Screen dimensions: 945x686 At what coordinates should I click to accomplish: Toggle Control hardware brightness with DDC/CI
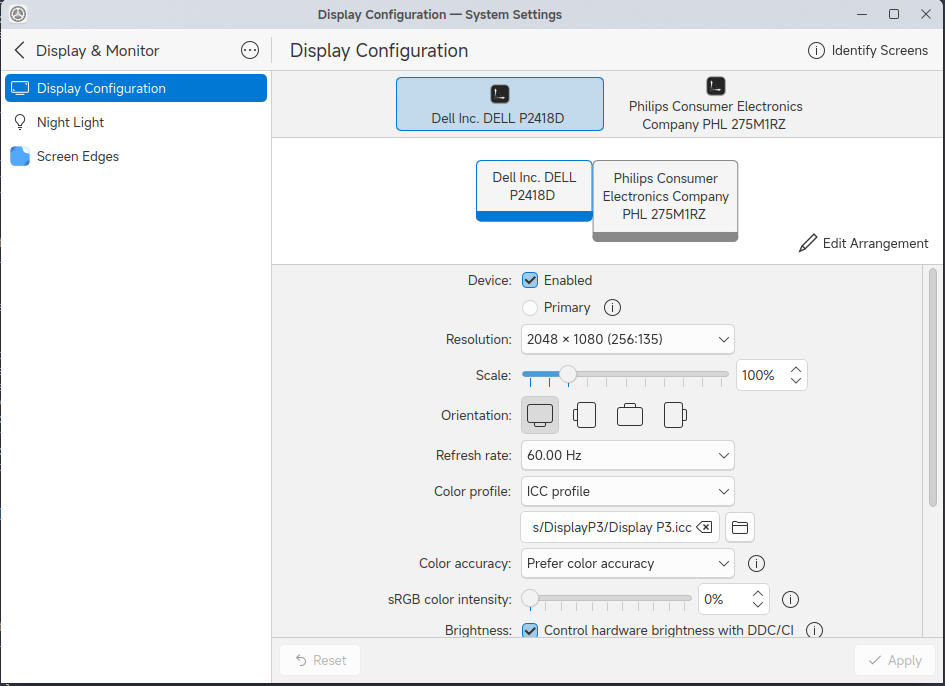[530, 630]
